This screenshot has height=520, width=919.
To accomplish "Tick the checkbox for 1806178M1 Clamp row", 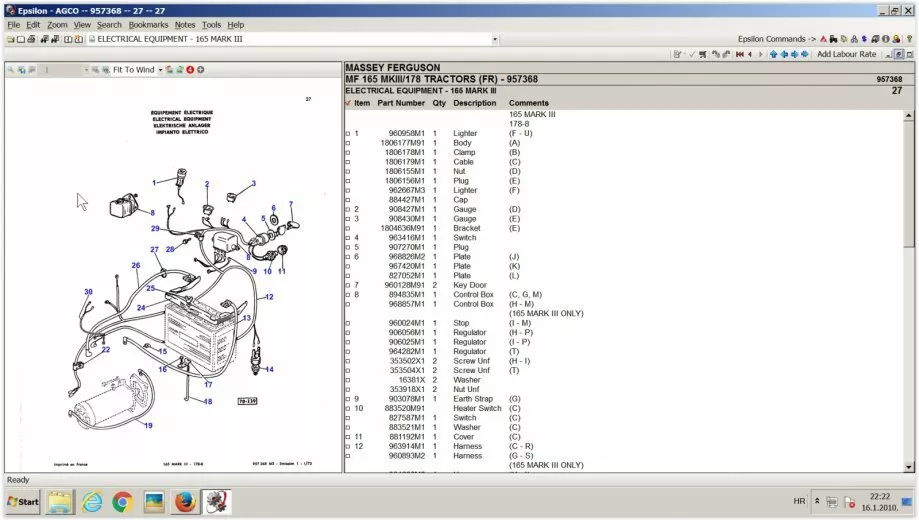I will (x=348, y=152).
